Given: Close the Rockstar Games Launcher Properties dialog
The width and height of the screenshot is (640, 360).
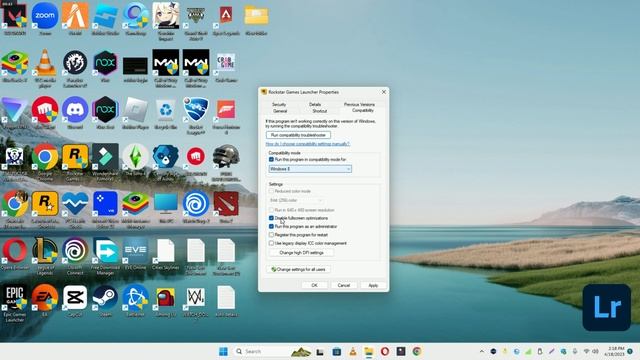Looking at the screenshot, I should (384, 92).
